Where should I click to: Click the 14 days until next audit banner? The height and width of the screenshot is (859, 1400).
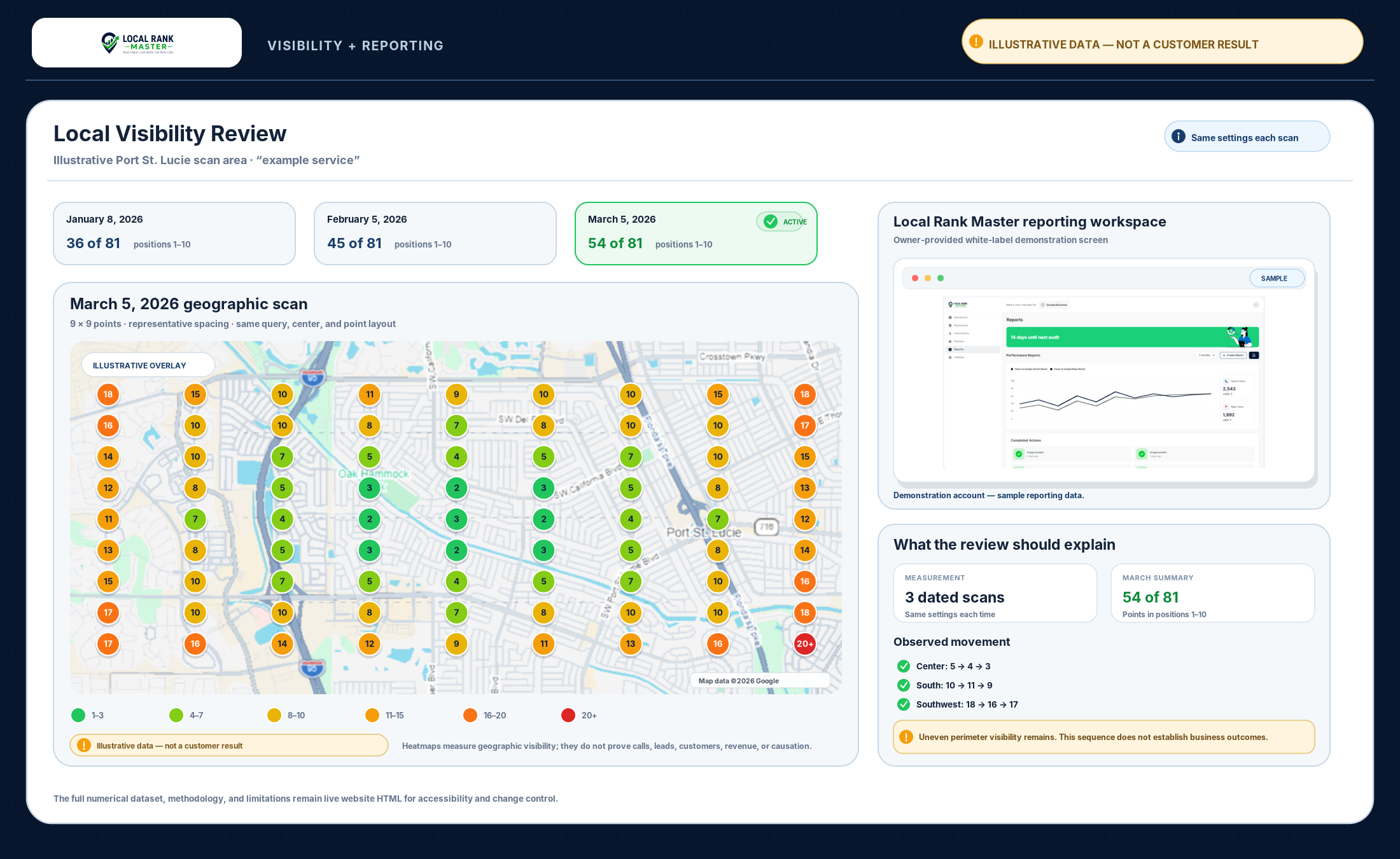tap(1133, 337)
